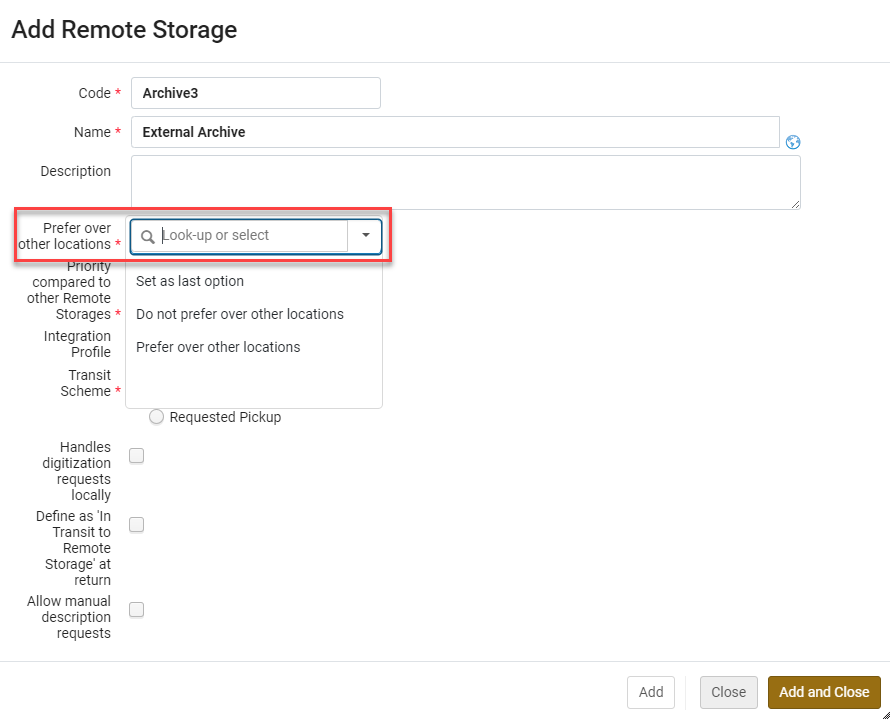Select the Requested Pickup radio button
Viewport: 890px width, 720px height.
(156, 417)
